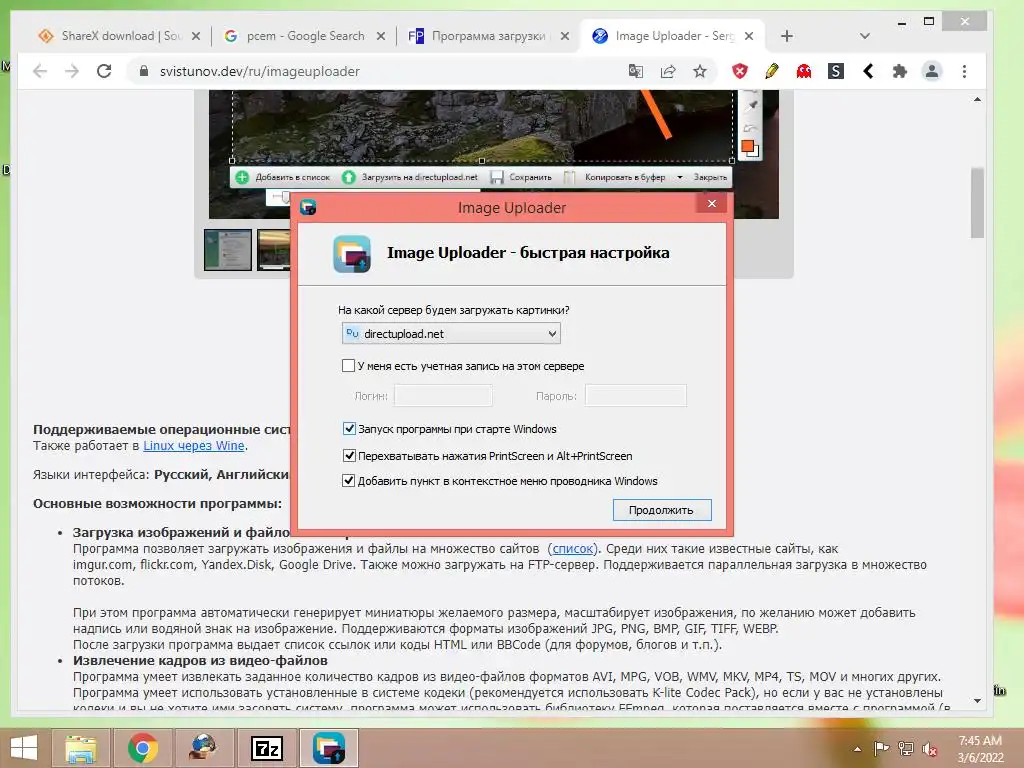Viewport: 1024px width, 768px height.
Task: Click the 'Закрыть' label in page screenshot
Action: click(710, 177)
